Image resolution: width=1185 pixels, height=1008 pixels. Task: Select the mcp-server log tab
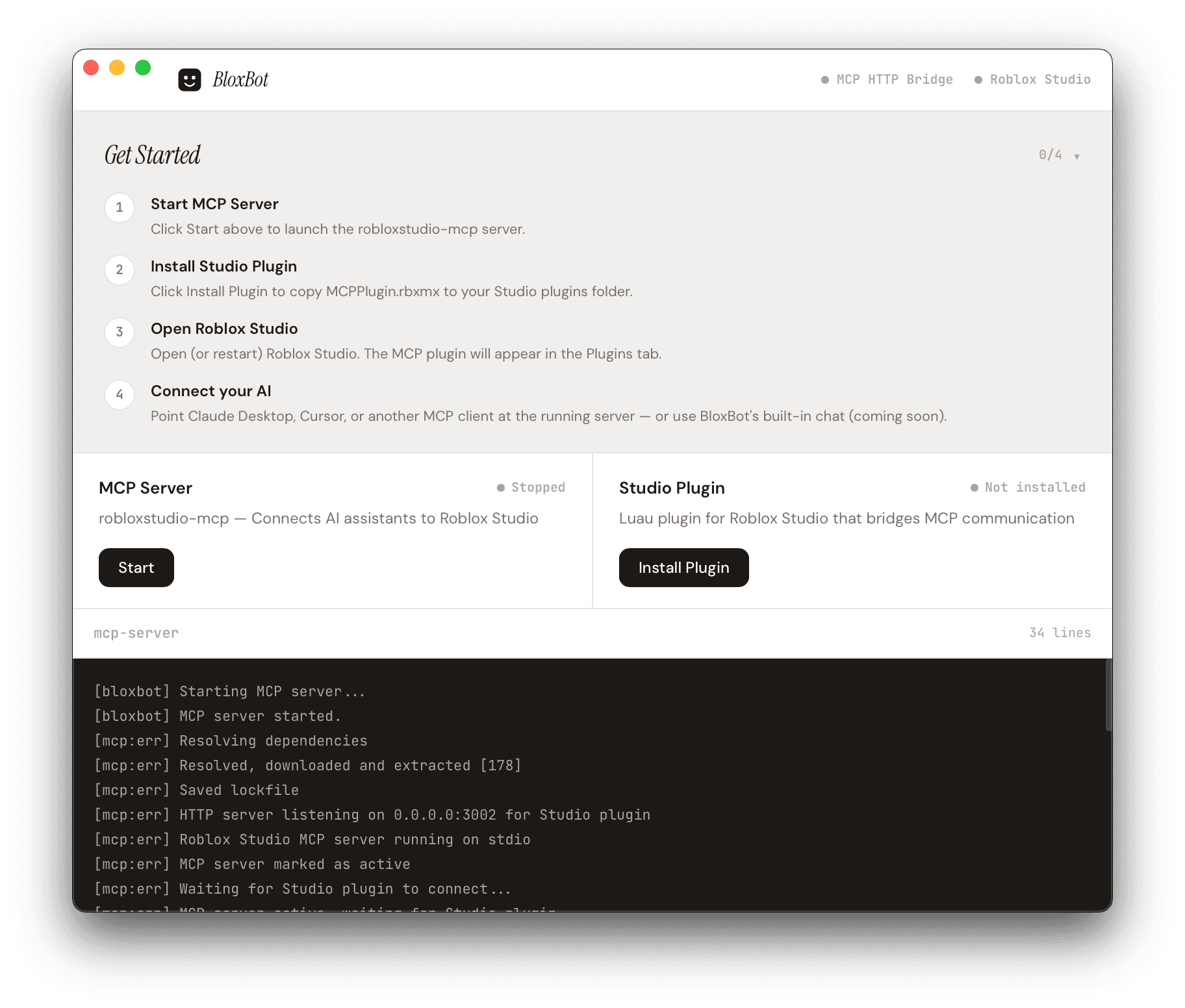pyautogui.click(x=136, y=632)
